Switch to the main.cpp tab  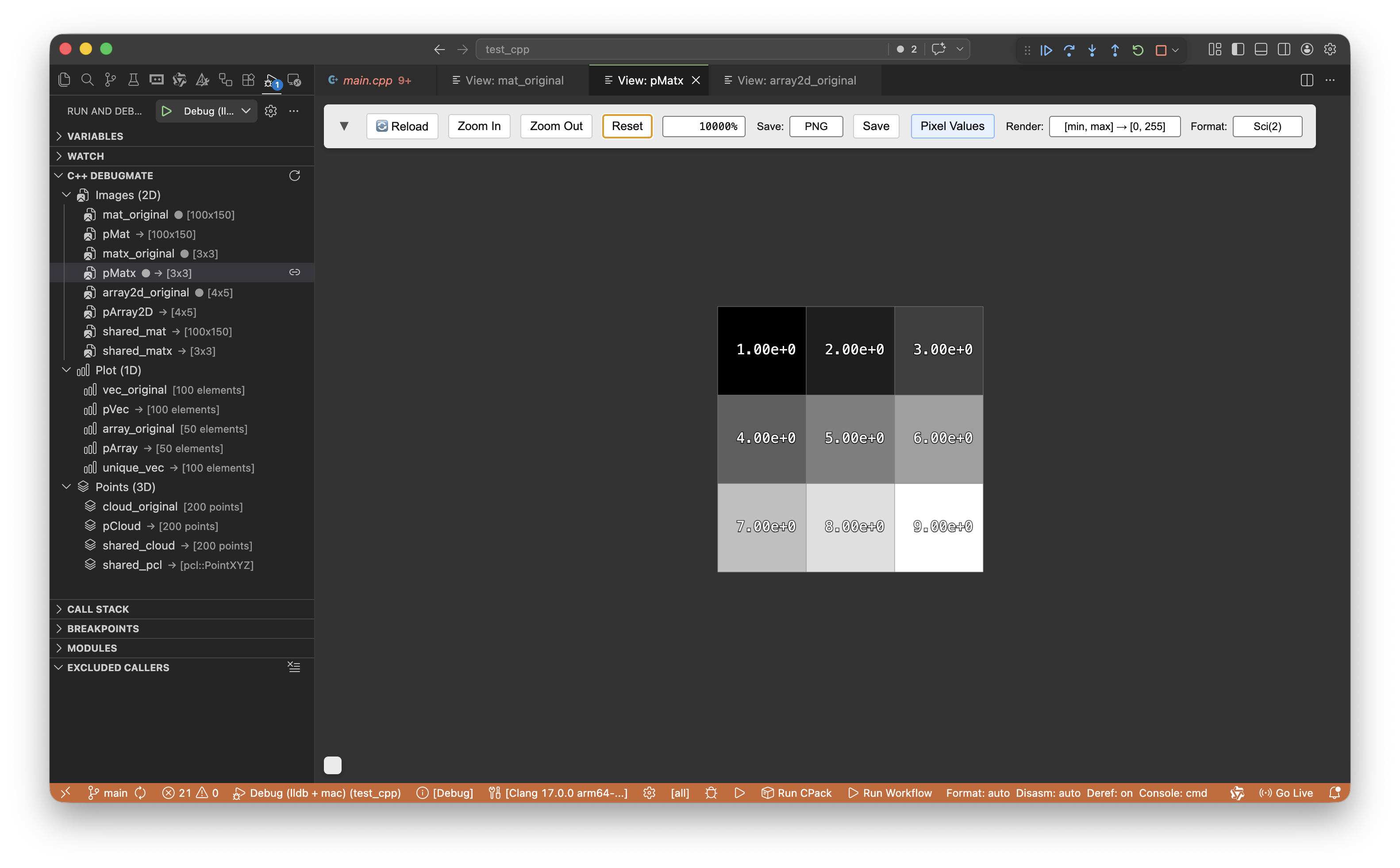click(x=367, y=81)
